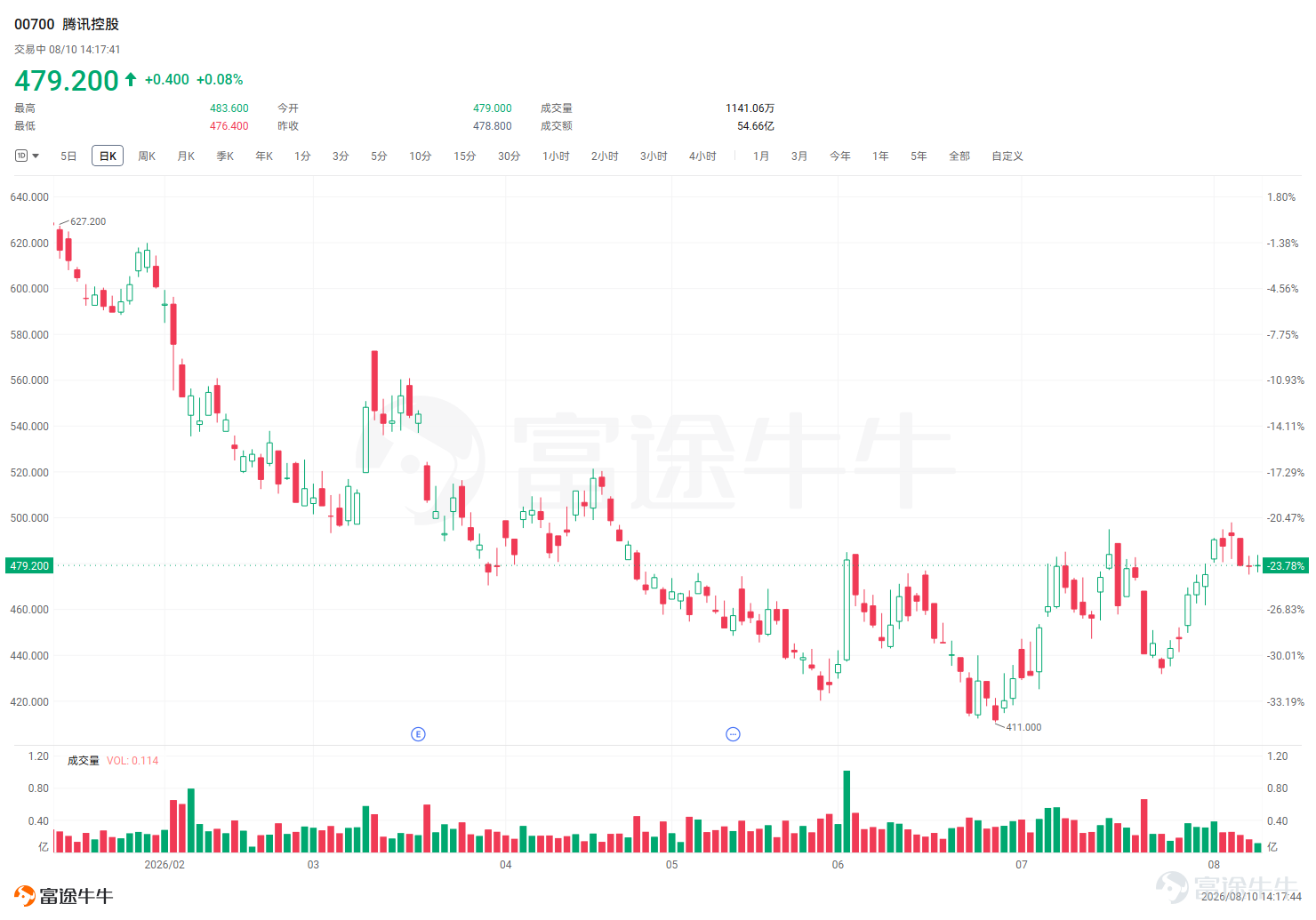Click the earnings E marker on chart

coord(418,734)
